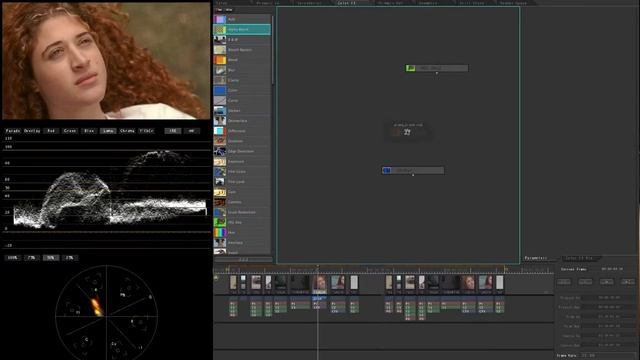
Task: Switch to the Color FX Bin tab
Action: point(579,258)
